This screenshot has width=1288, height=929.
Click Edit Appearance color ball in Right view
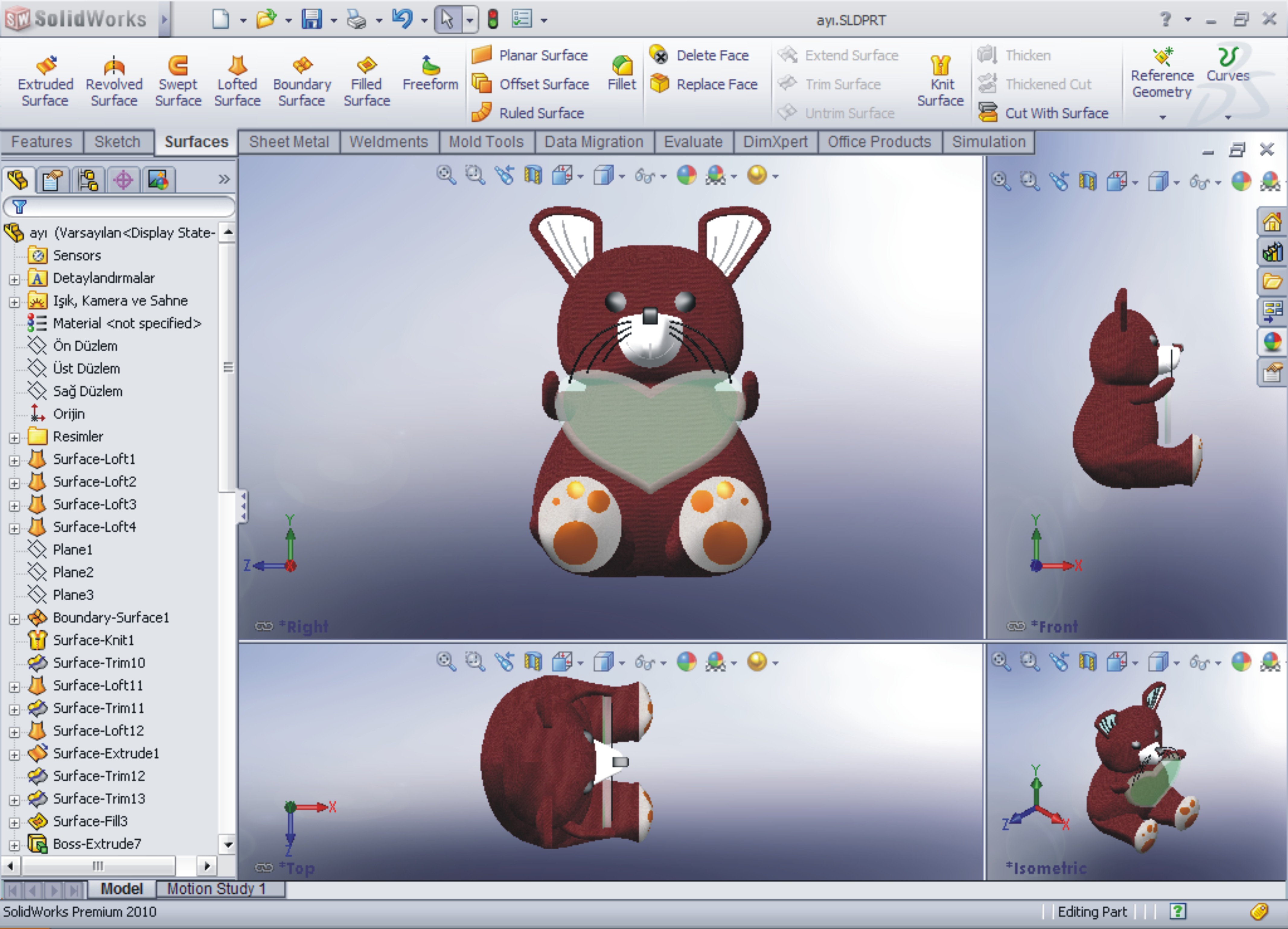tap(686, 175)
